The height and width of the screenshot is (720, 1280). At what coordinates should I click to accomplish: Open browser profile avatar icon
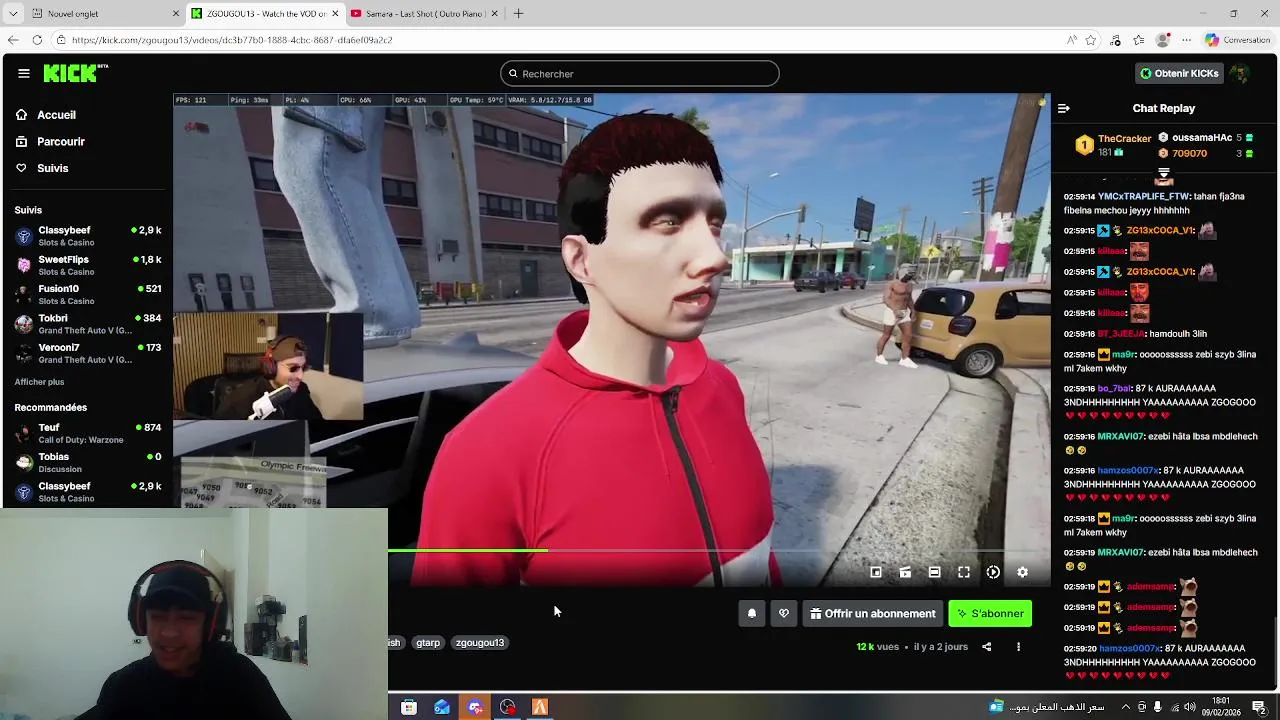click(1162, 40)
